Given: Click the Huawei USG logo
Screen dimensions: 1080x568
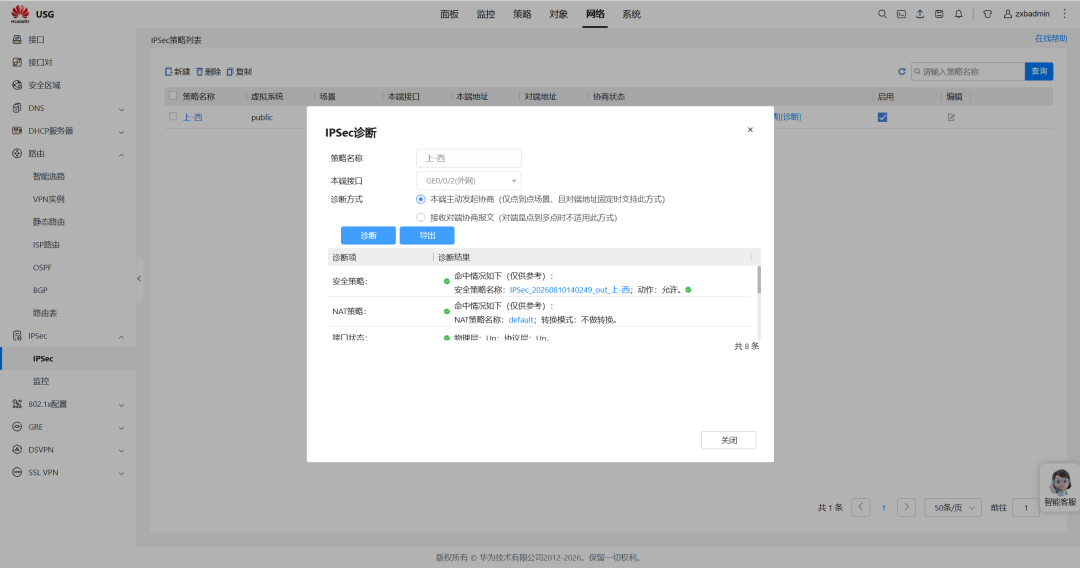Looking at the screenshot, I should [32, 14].
